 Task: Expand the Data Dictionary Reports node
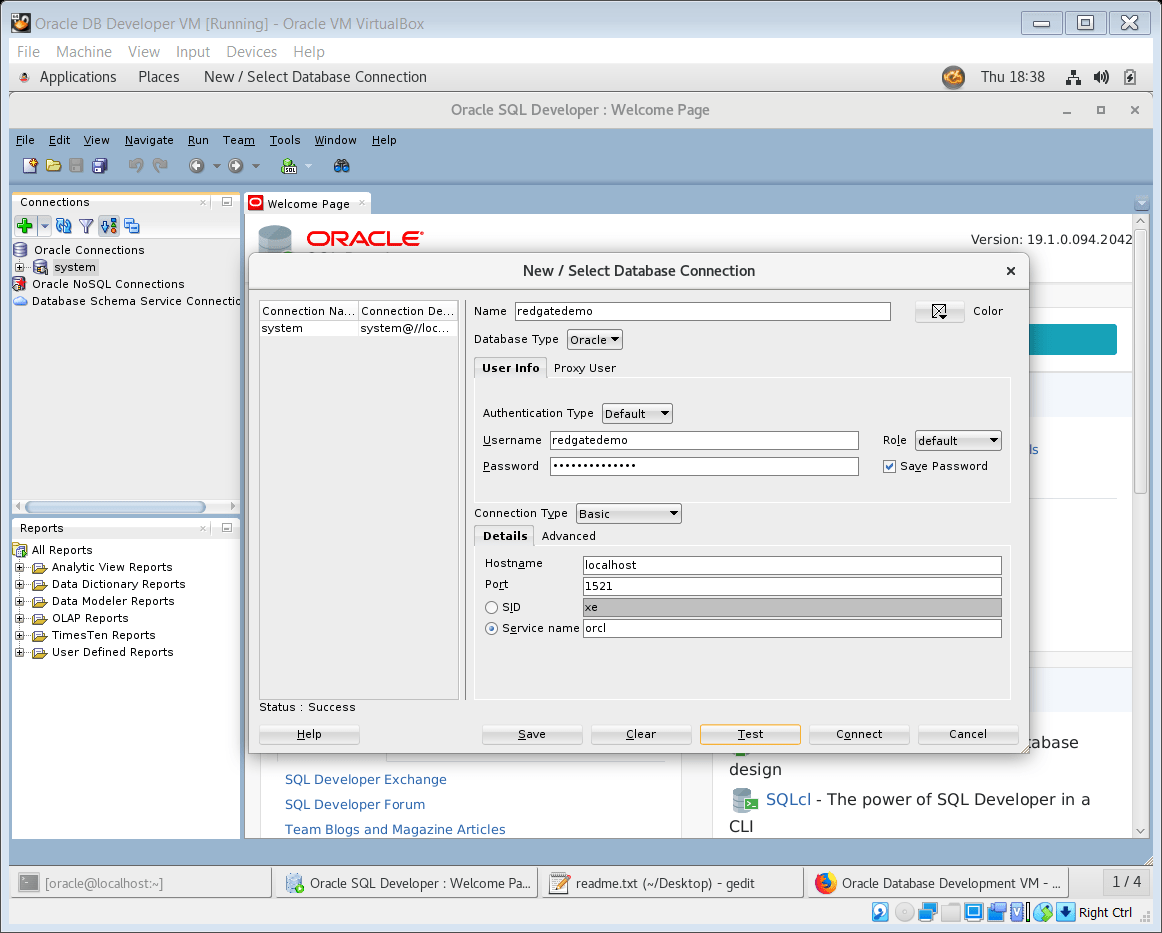pos(20,585)
